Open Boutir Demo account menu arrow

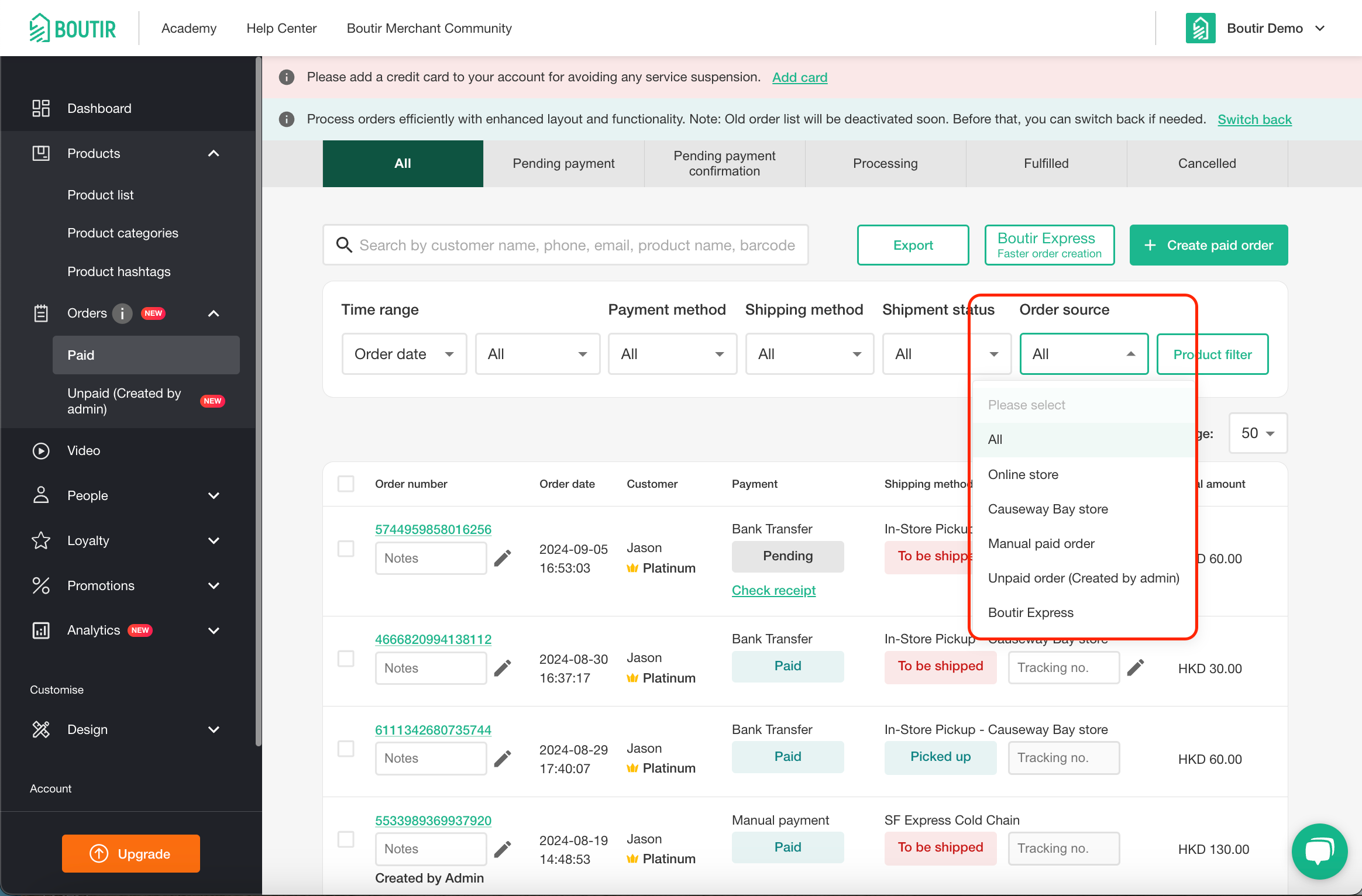1320,28
